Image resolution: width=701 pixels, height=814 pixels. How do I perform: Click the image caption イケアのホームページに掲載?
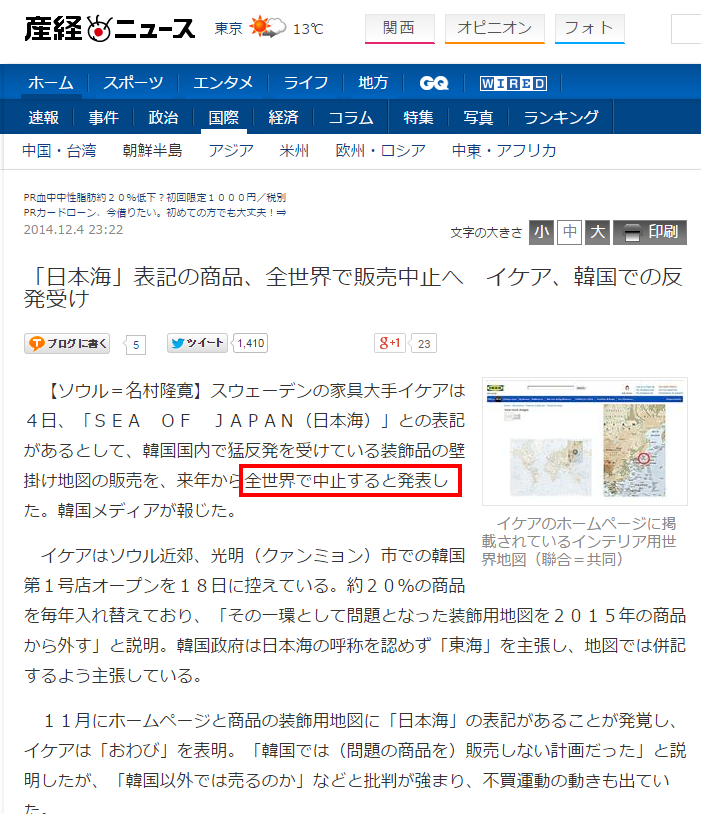point(579,541)
